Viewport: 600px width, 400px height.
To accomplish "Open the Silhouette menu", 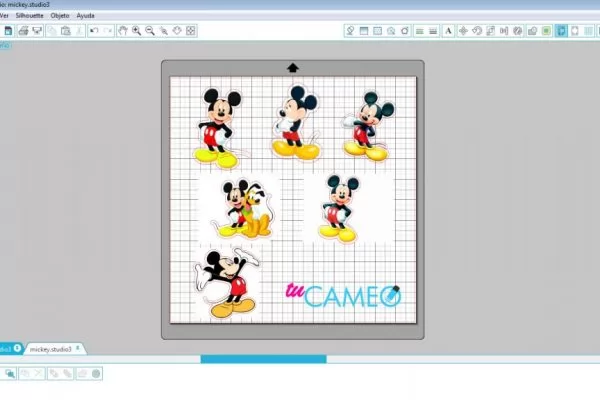I will point(29,16).
